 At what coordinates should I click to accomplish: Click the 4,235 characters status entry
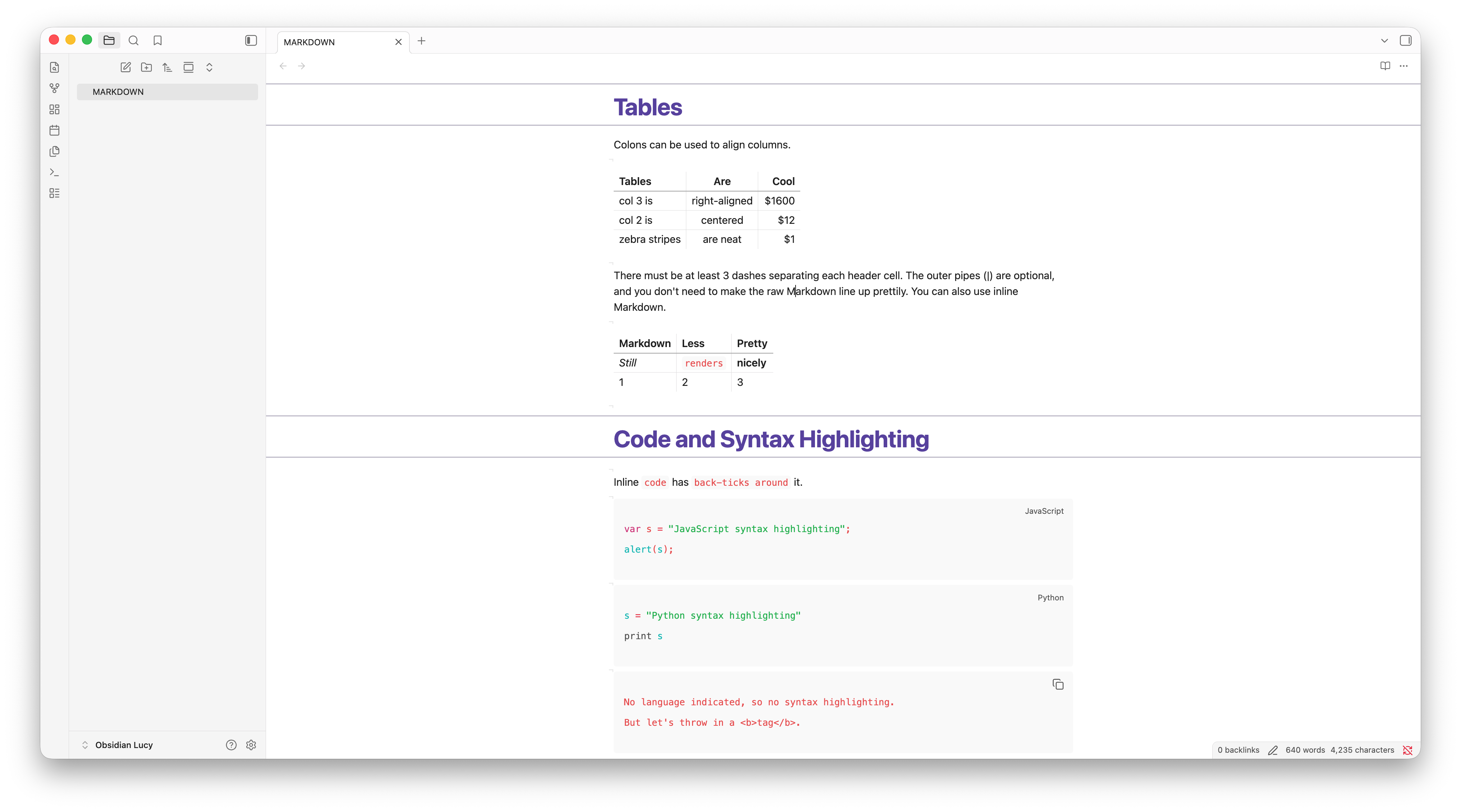click(x=1362, y=750)
